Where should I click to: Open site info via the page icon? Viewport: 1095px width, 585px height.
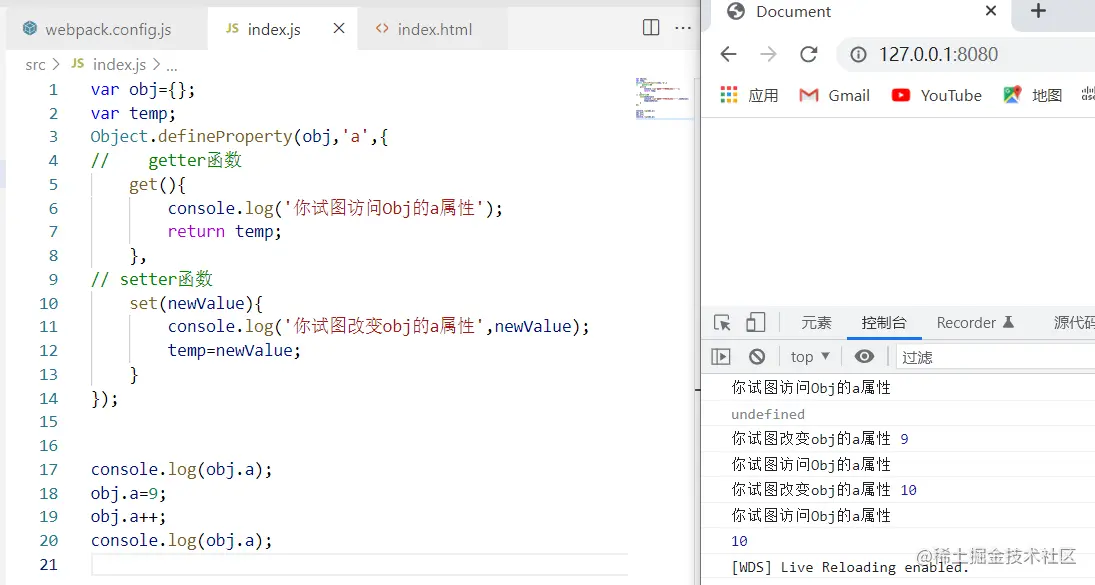(x=858, y=54)
